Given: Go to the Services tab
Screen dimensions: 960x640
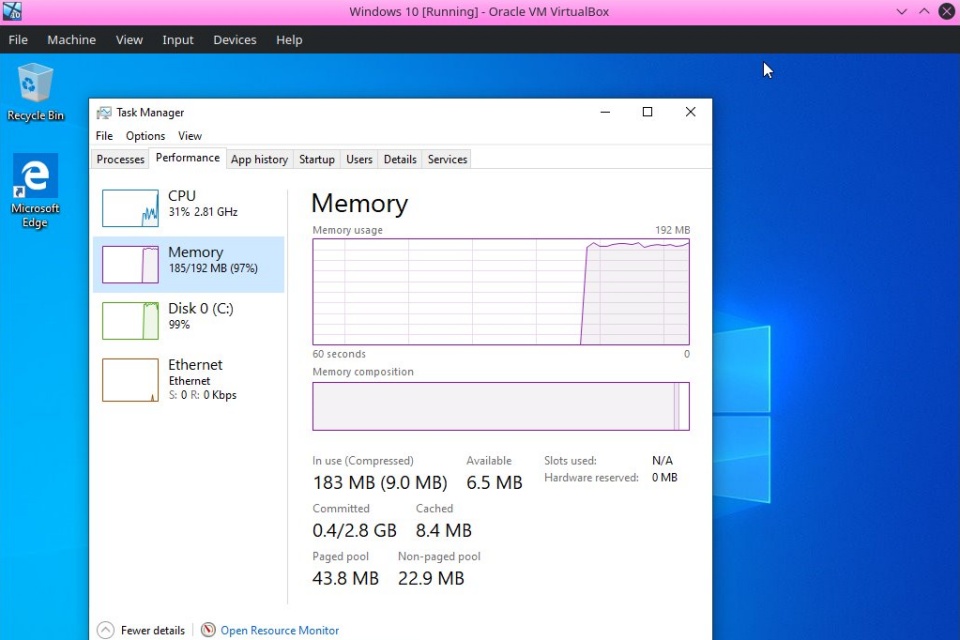Looking at the screenshot, I should [x=447, y=160].
